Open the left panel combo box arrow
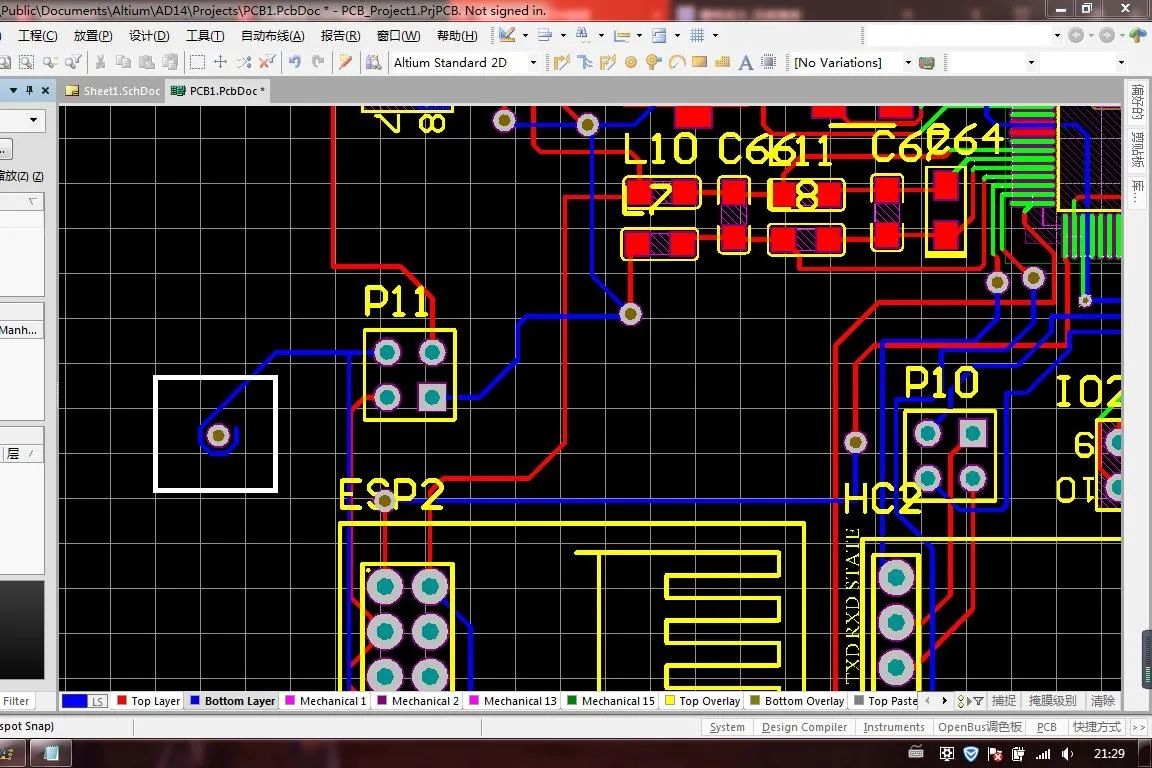This screenshot has height=768, width=1152. click(33, 120)
